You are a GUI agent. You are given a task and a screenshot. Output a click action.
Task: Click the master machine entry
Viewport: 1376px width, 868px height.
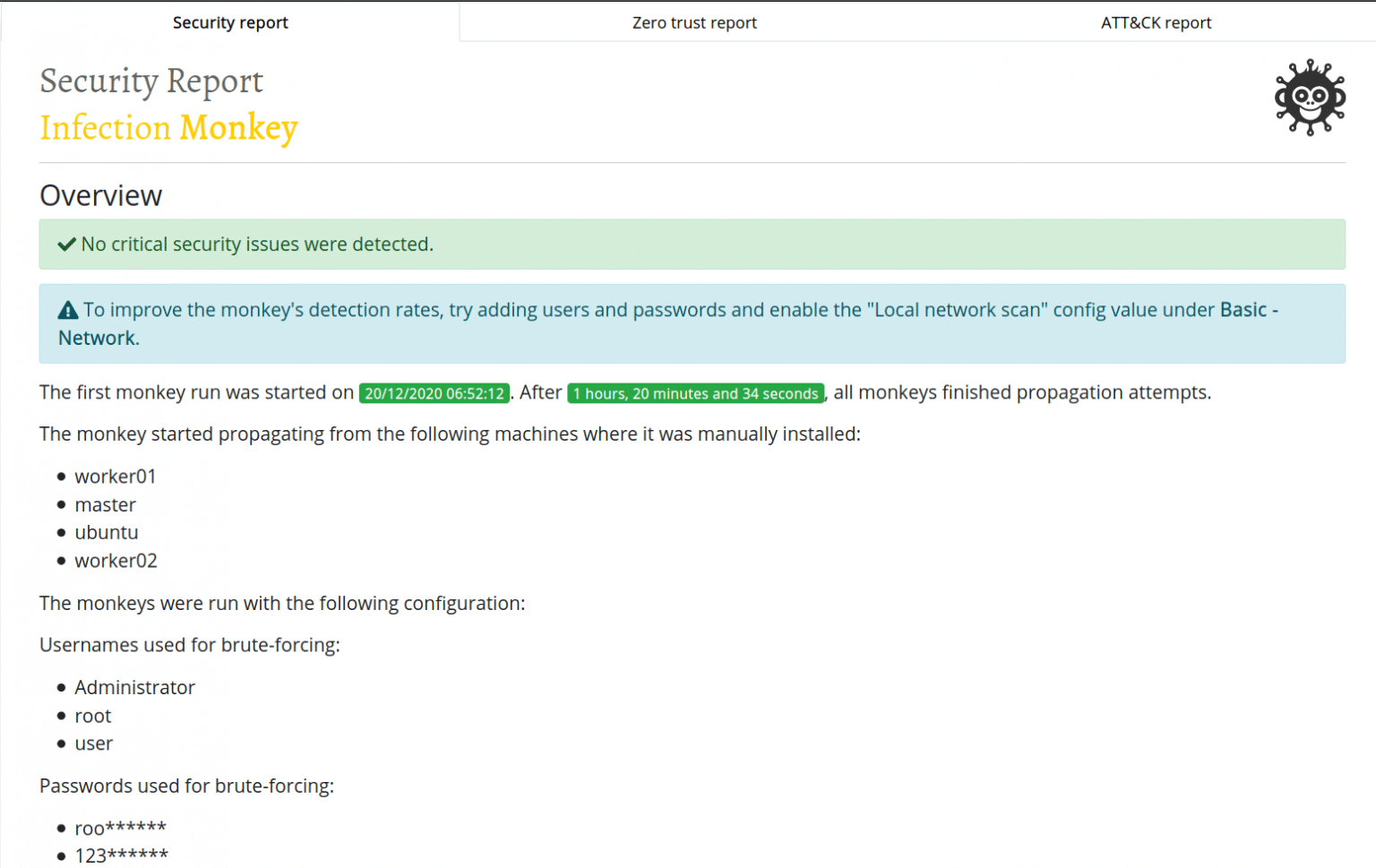pyautogui.click(x=105, y=504)
